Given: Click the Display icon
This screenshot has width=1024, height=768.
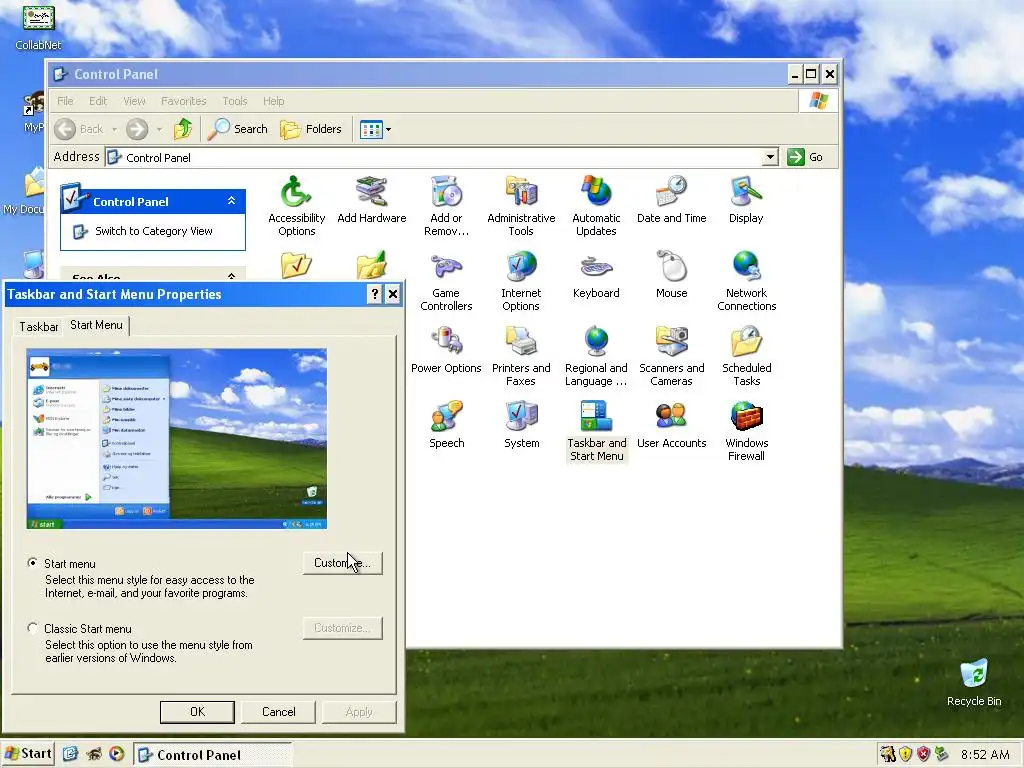Looking at the screenshot, I should (x=746, y=200).
